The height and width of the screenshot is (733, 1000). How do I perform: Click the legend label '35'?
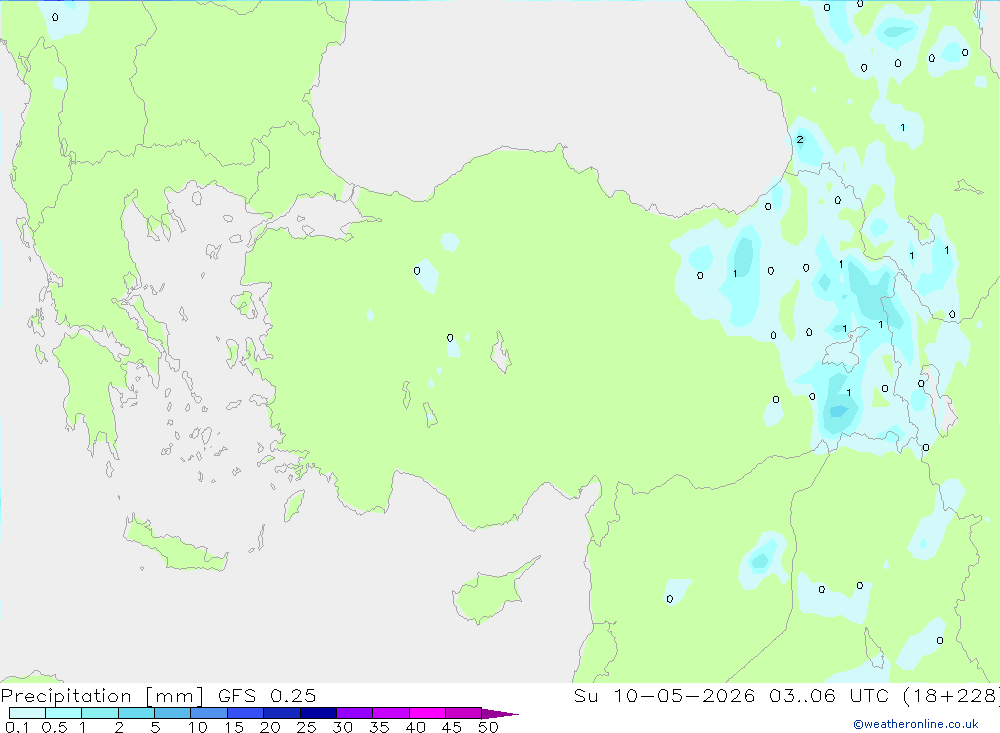point(379,727)
